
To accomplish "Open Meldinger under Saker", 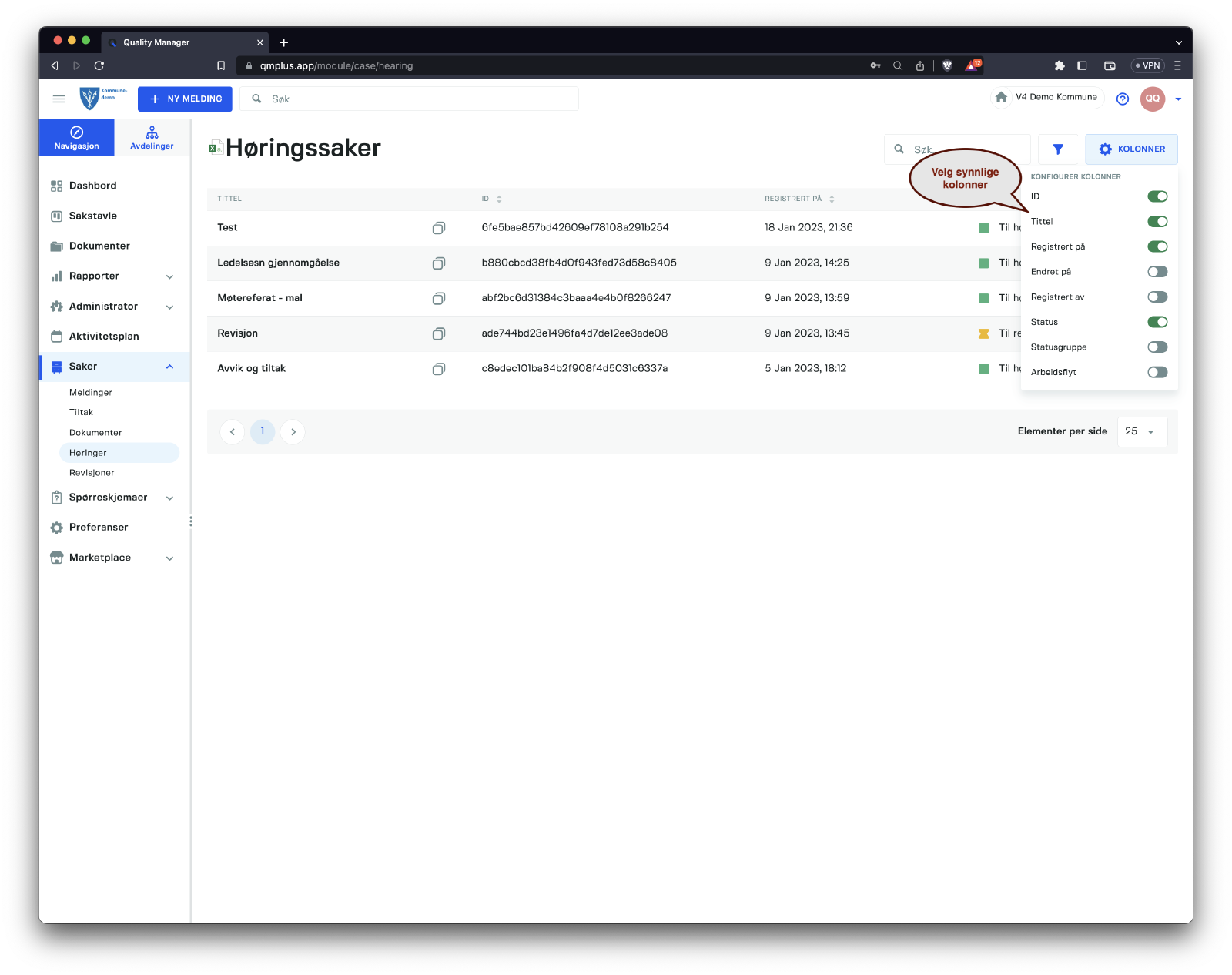I will click(91, 393).
